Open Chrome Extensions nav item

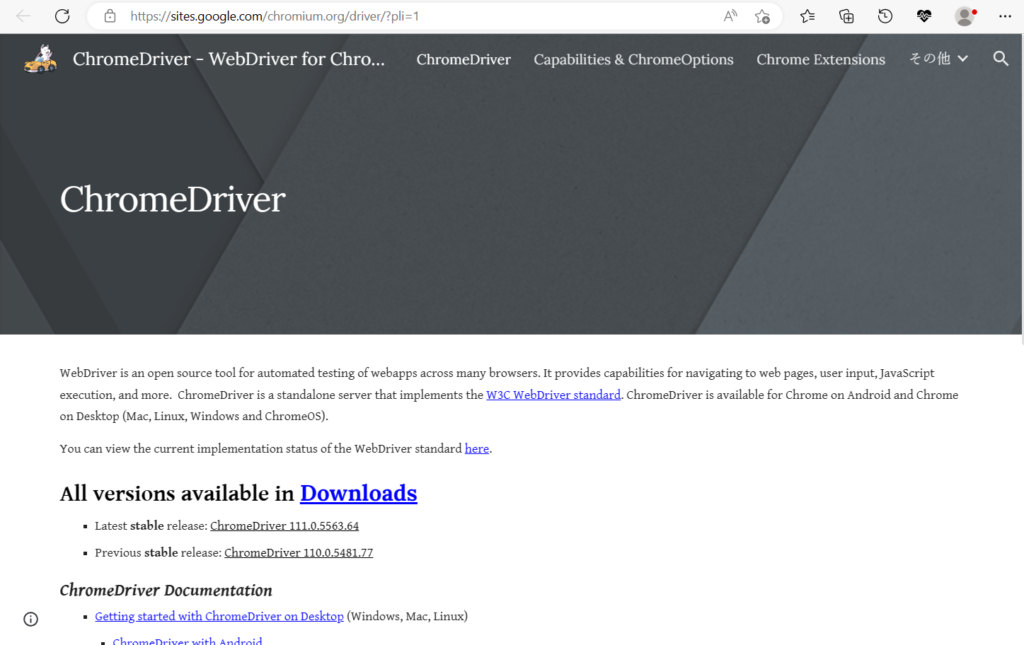pos(821,59)
